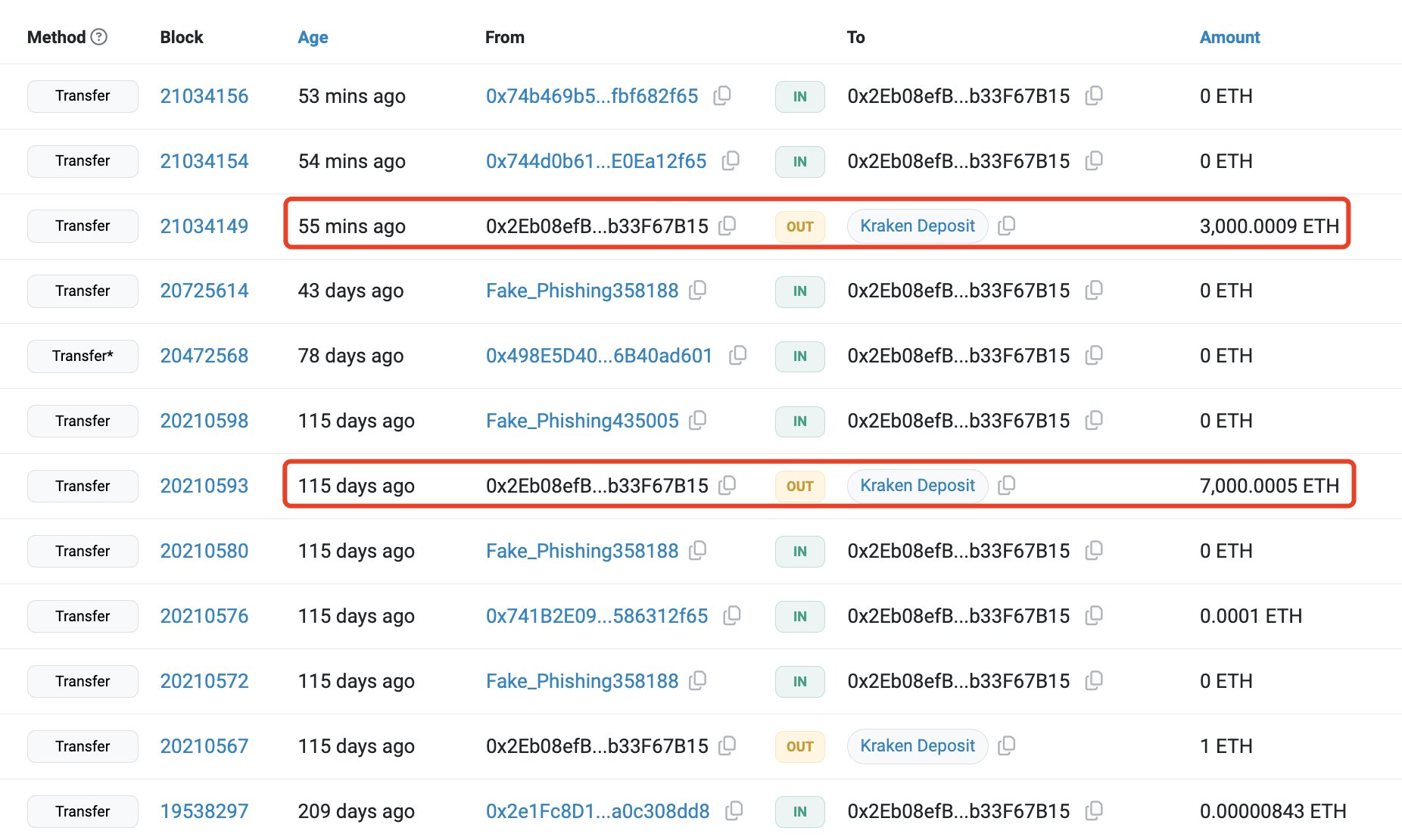Open block 19538297
This screenshot has height=840, width=1402.
click(204, 811)
